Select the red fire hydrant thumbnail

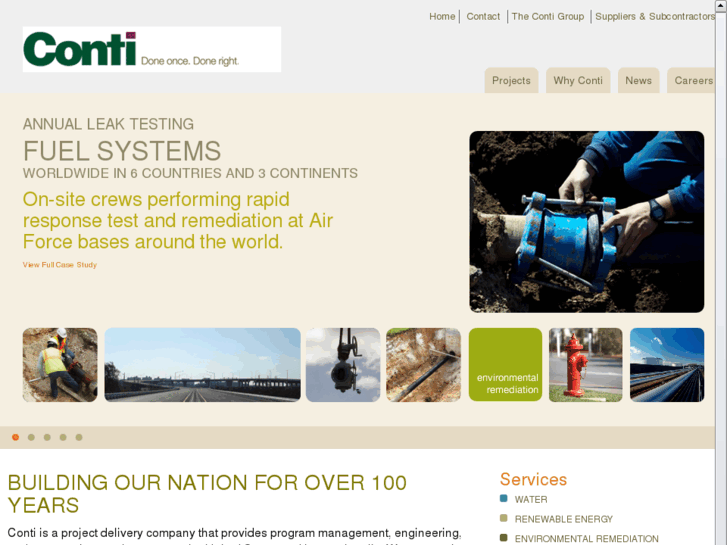click(586, 365)
